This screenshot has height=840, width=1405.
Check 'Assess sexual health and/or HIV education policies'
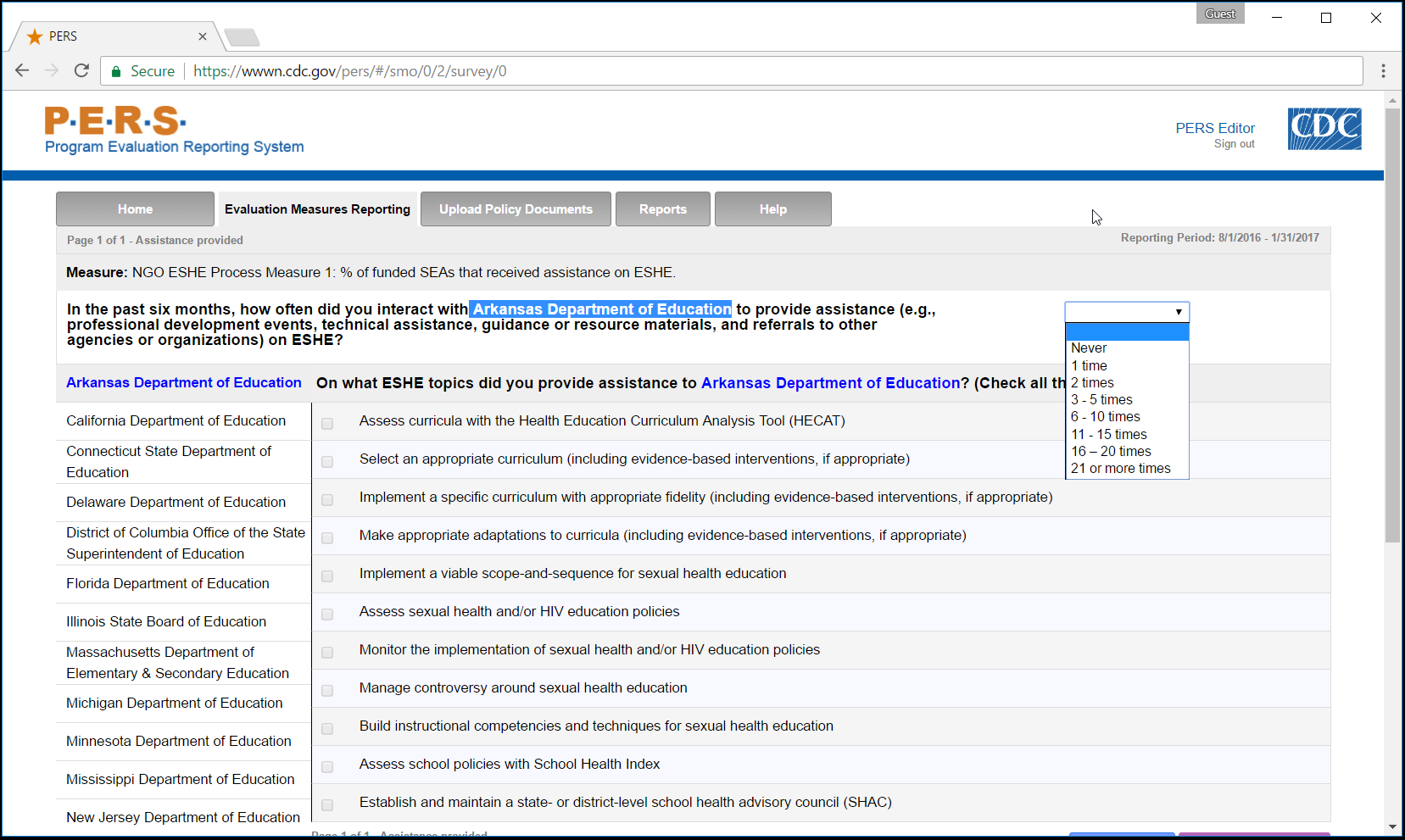pos(327,614)
